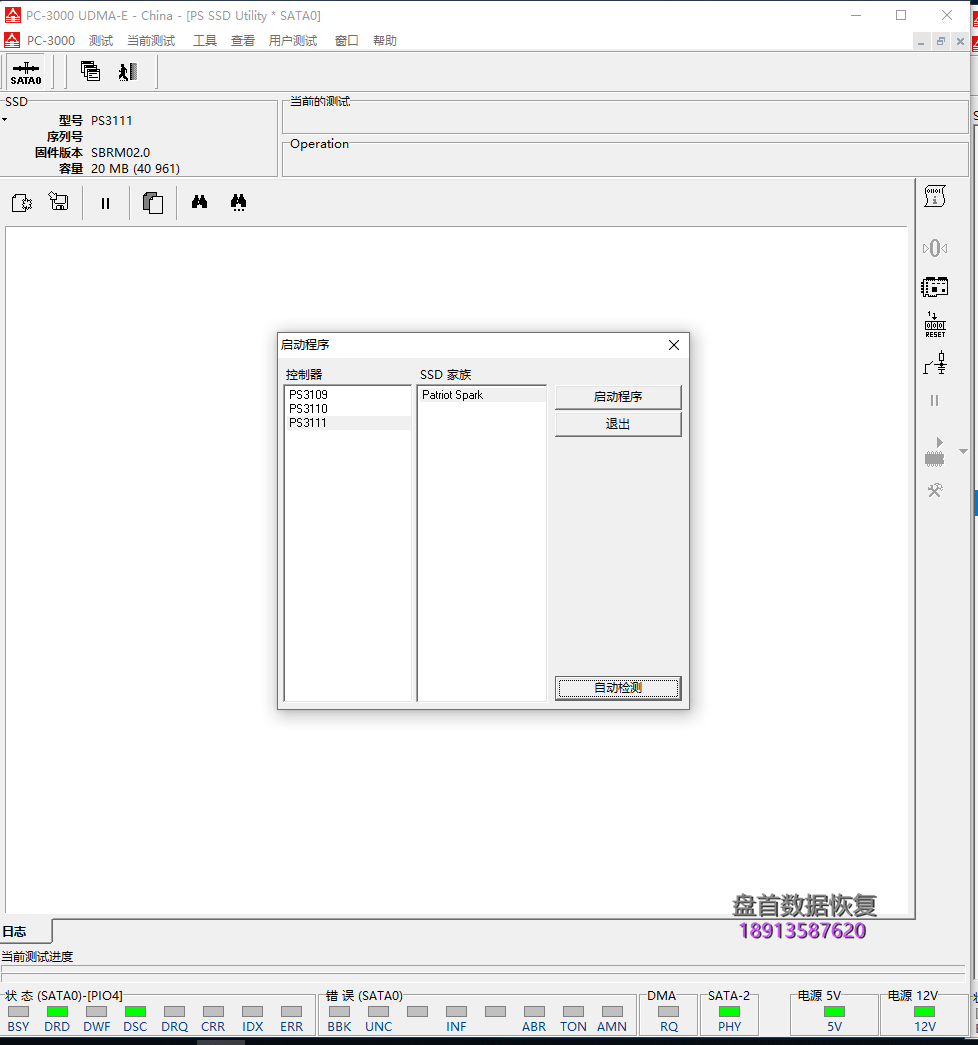Click the copy pages icon
Viewport: 978px width, 1045px height.
[x=153, y=203]
